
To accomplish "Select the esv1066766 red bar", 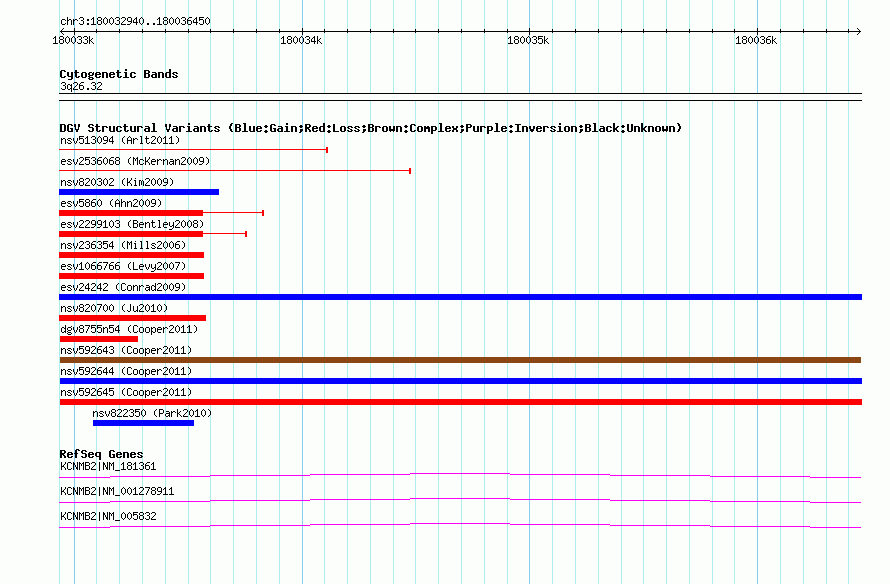I will [132, 276].
